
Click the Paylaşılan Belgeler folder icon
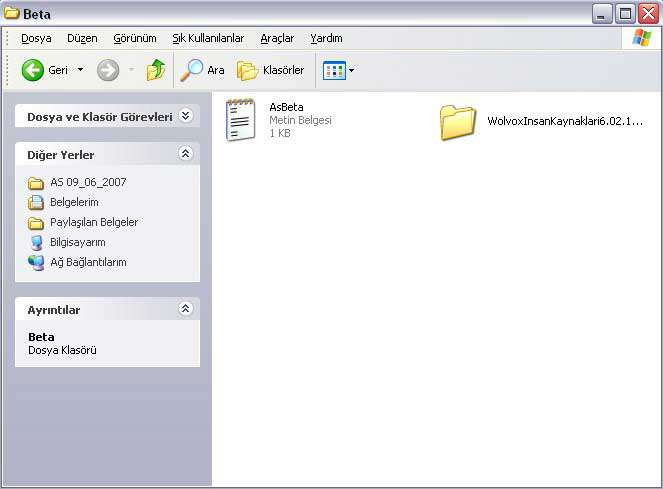(36, 223)
